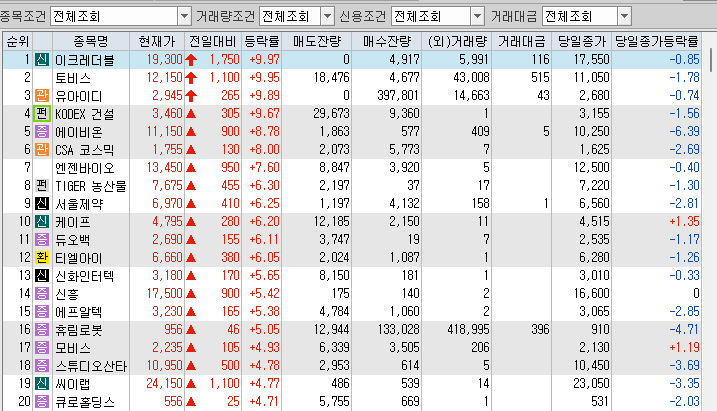Select stock name 이크레더블
Viewport: 717px width, 411px height.
(x=85, y=60)
